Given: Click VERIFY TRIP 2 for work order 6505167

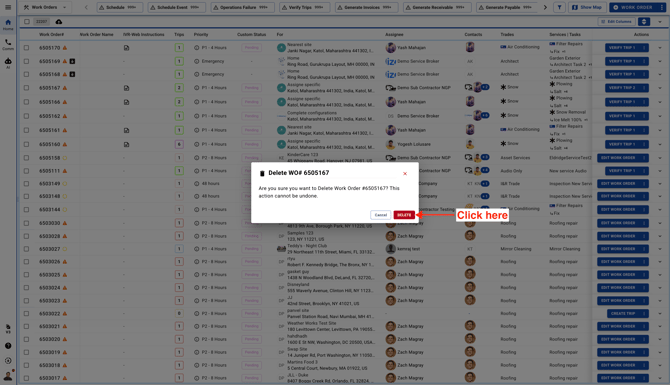Looking at the screenshot, I should click(x=622, y=88).
